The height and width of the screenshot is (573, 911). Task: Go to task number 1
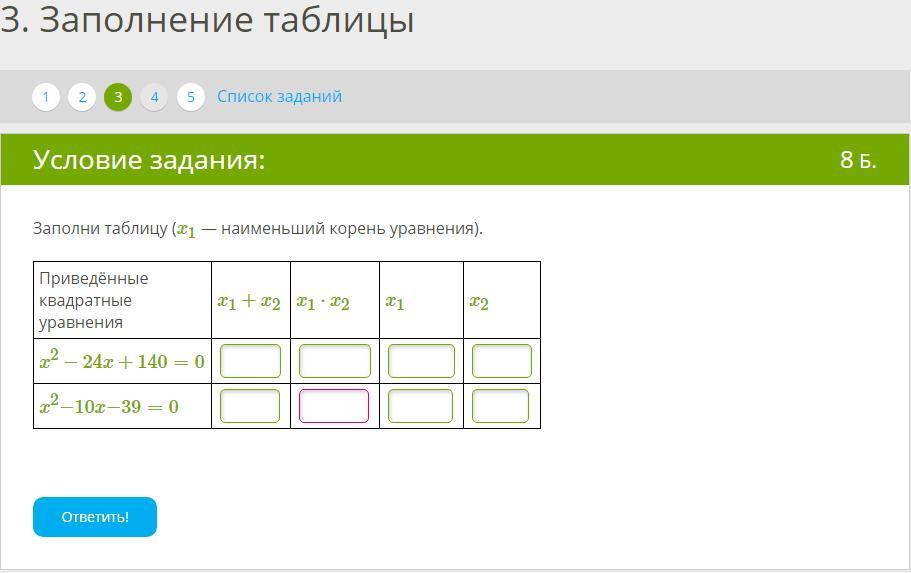click(x=46, y=97)
